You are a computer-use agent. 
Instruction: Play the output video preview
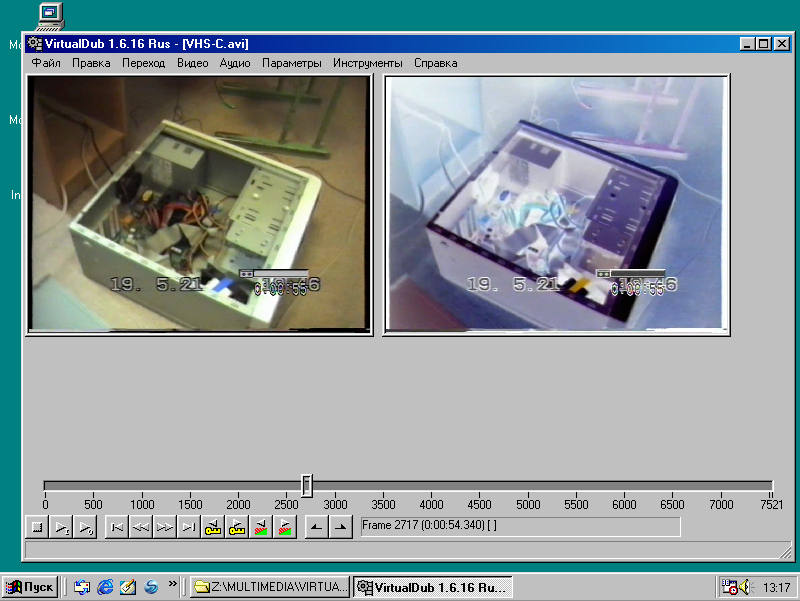pyautogui.click(x=86, y=527)
